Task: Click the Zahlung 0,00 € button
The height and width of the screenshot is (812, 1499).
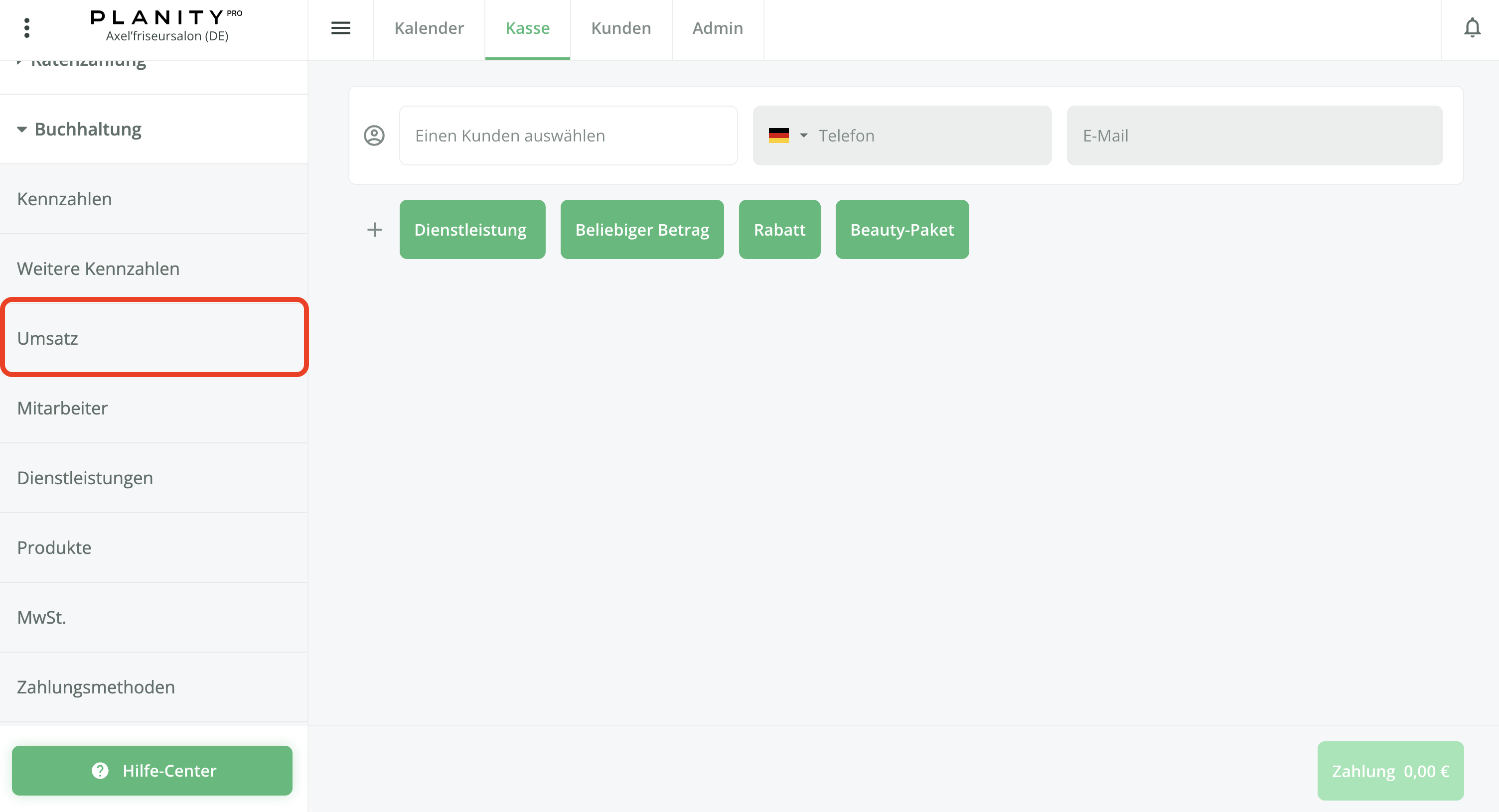Action: [x=1390, y=771]
